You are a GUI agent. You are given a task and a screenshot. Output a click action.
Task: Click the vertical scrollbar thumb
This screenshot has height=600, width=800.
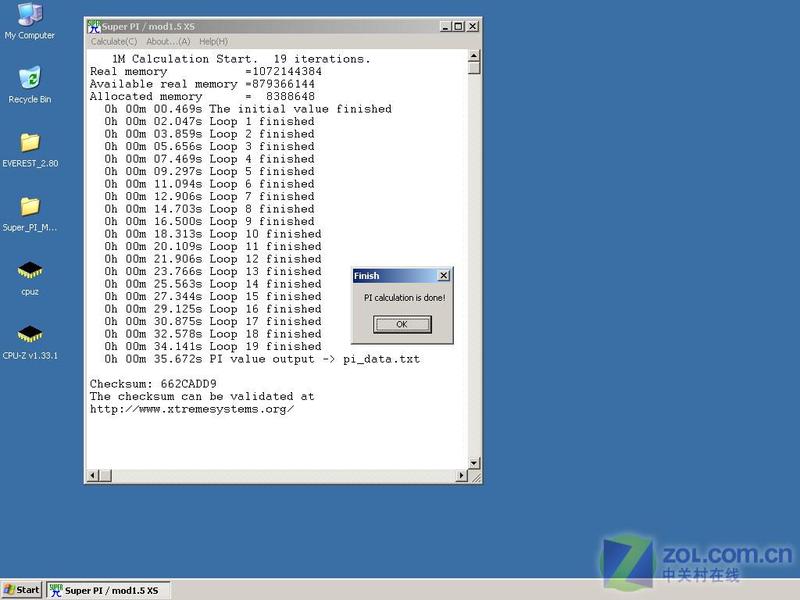474,68
